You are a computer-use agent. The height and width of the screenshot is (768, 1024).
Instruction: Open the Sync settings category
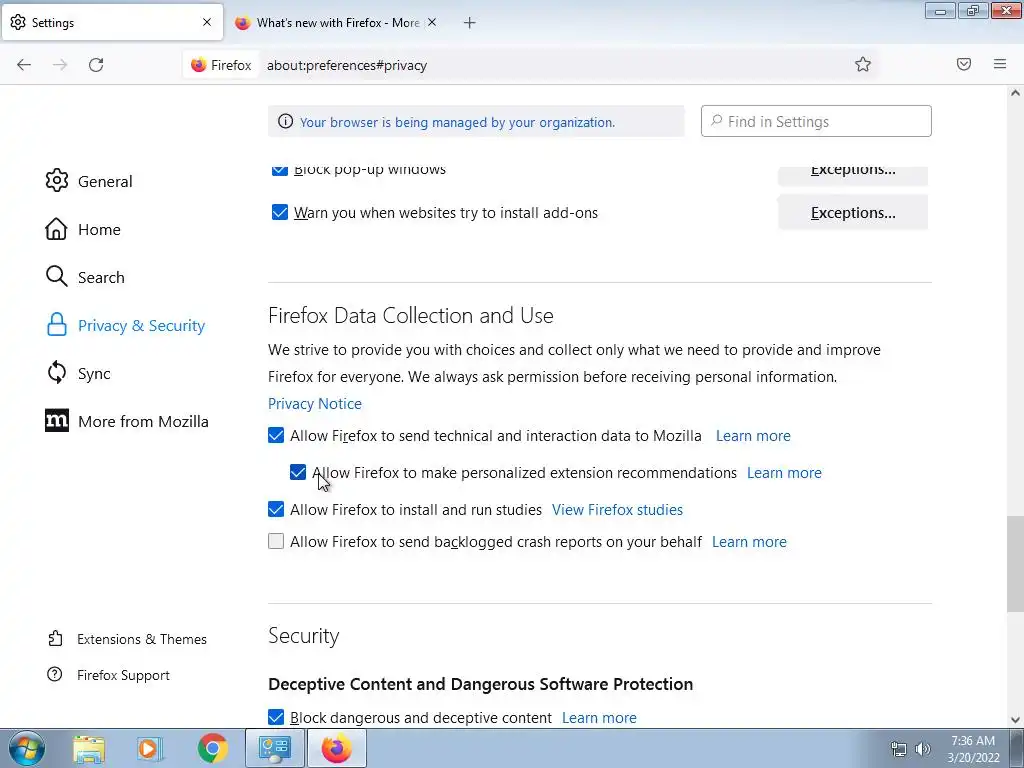coord(94,373)
